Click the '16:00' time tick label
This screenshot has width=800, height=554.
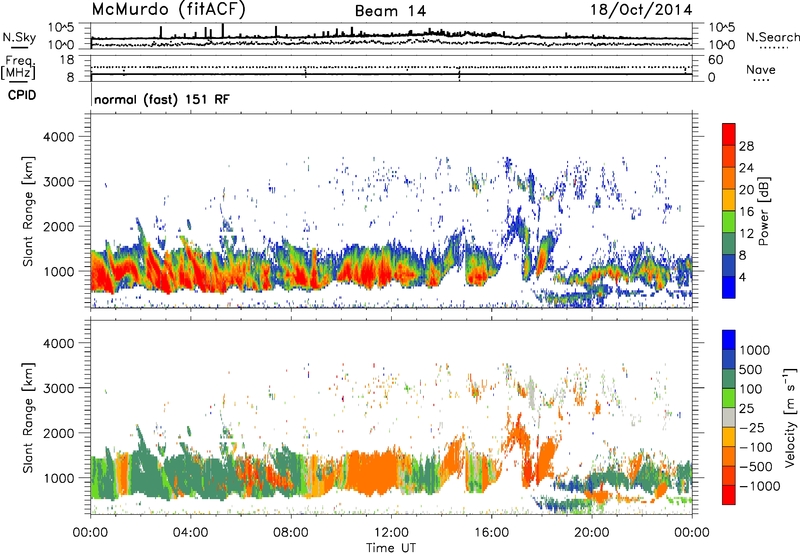click(491, 533)
